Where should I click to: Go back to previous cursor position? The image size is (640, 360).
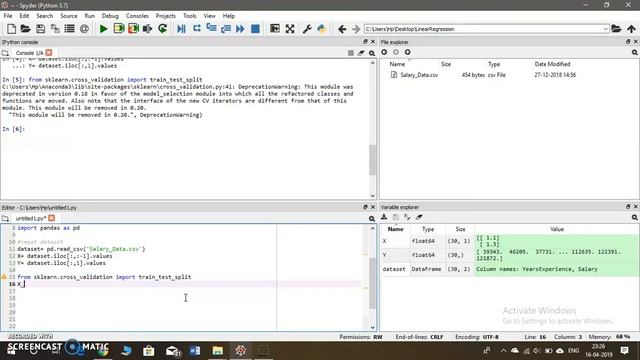(342, 29)
